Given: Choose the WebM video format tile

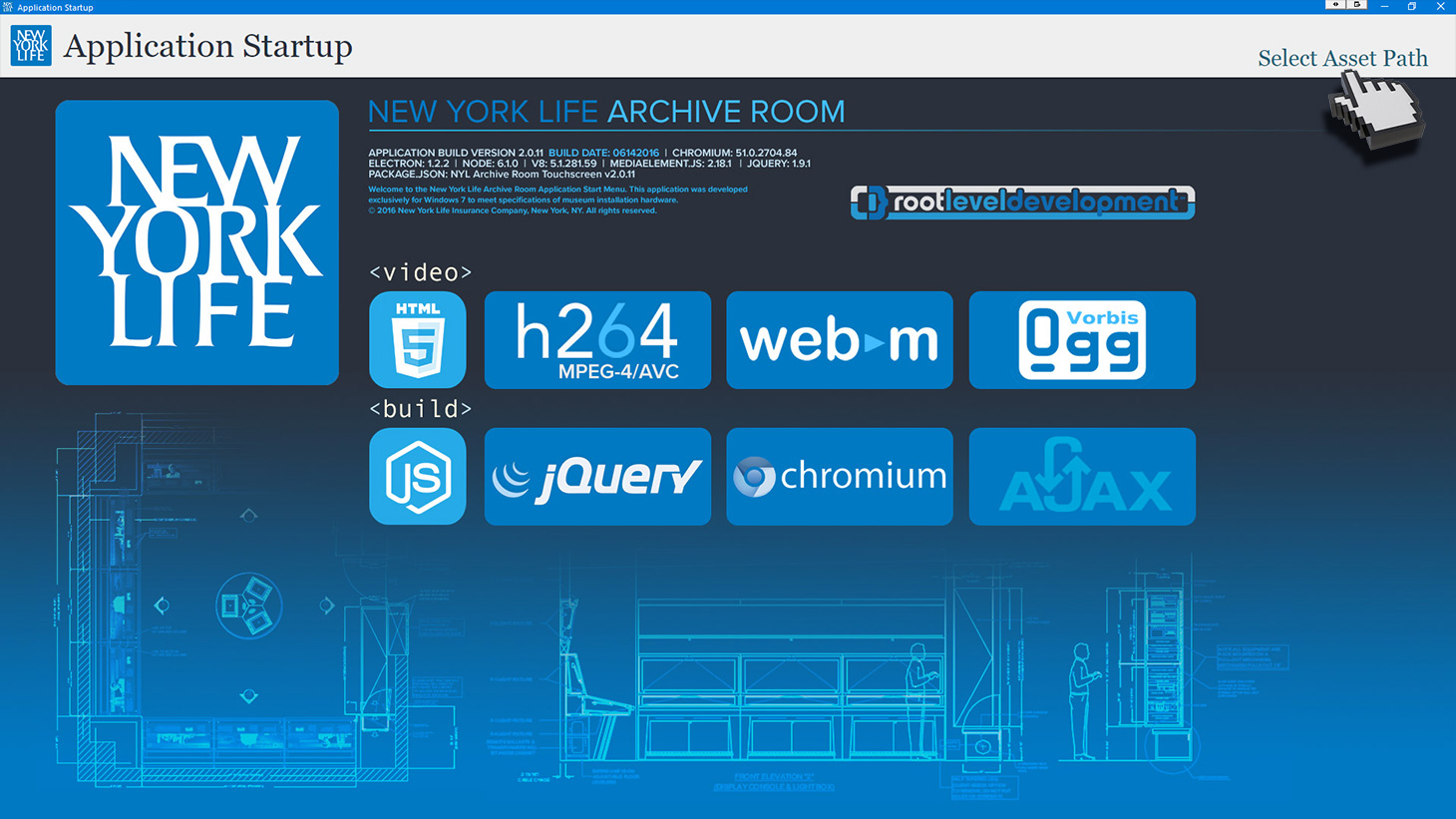Looking at the screenshot, I should click(x=839, y=340).
